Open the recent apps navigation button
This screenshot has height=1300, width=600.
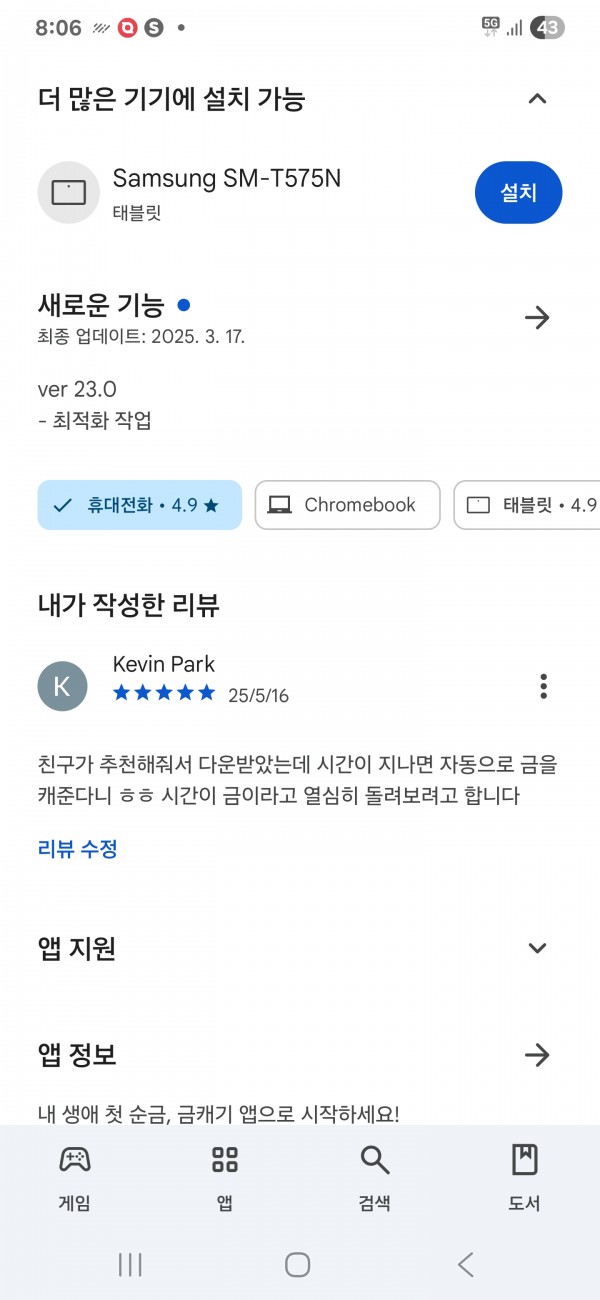point(130,1264)
